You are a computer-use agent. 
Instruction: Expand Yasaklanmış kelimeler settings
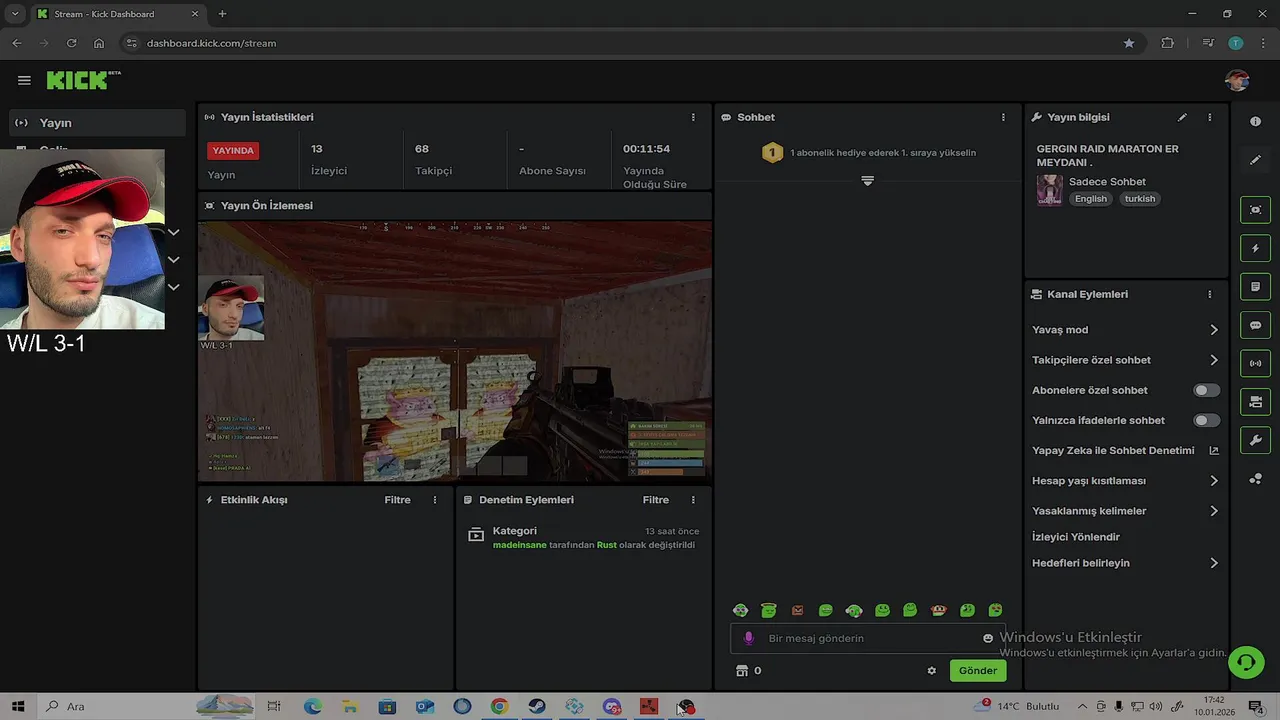pyautogui.click(x=1125, y=511)
